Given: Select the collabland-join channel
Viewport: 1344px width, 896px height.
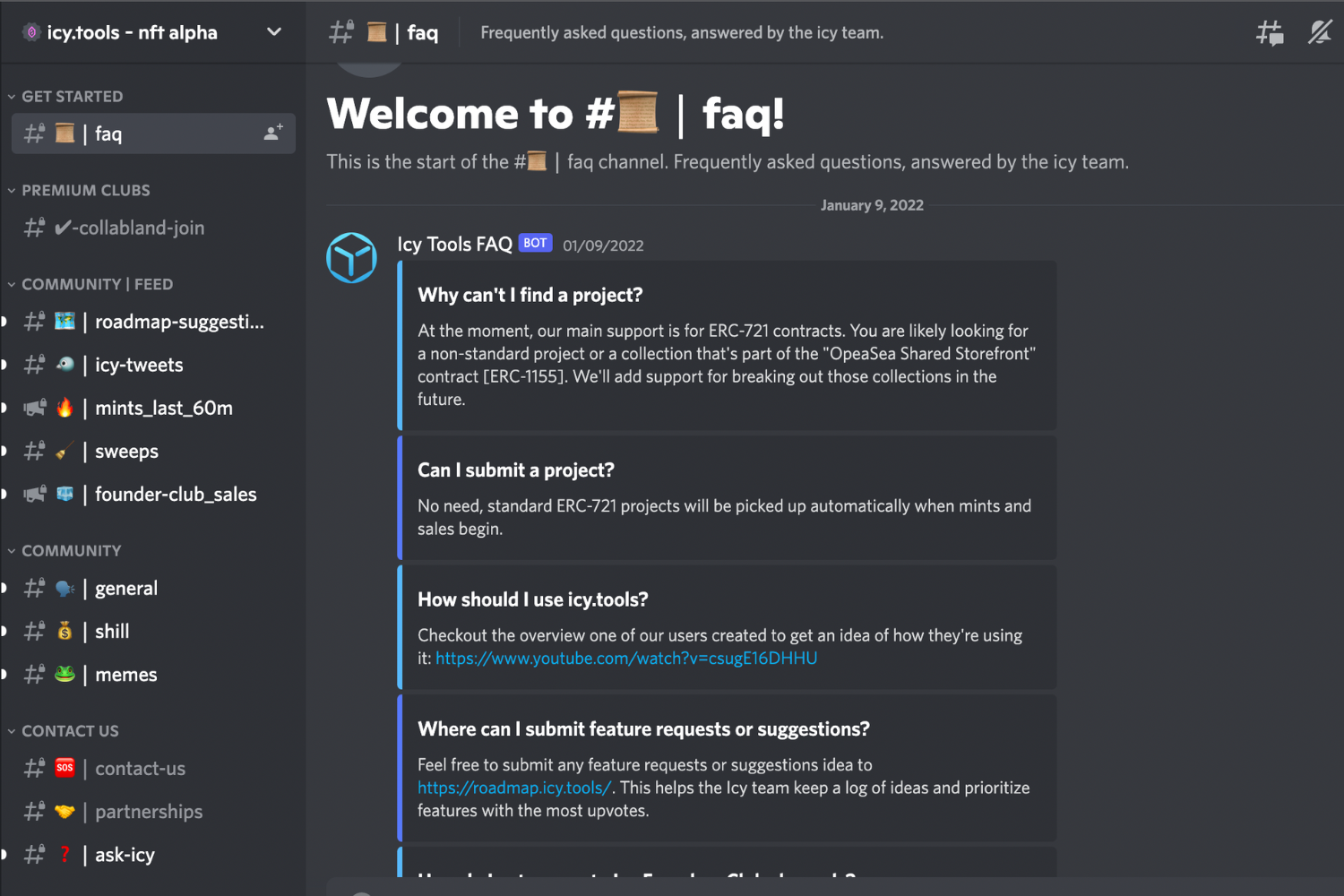Looking at the screenshot, I should [153, 228].
